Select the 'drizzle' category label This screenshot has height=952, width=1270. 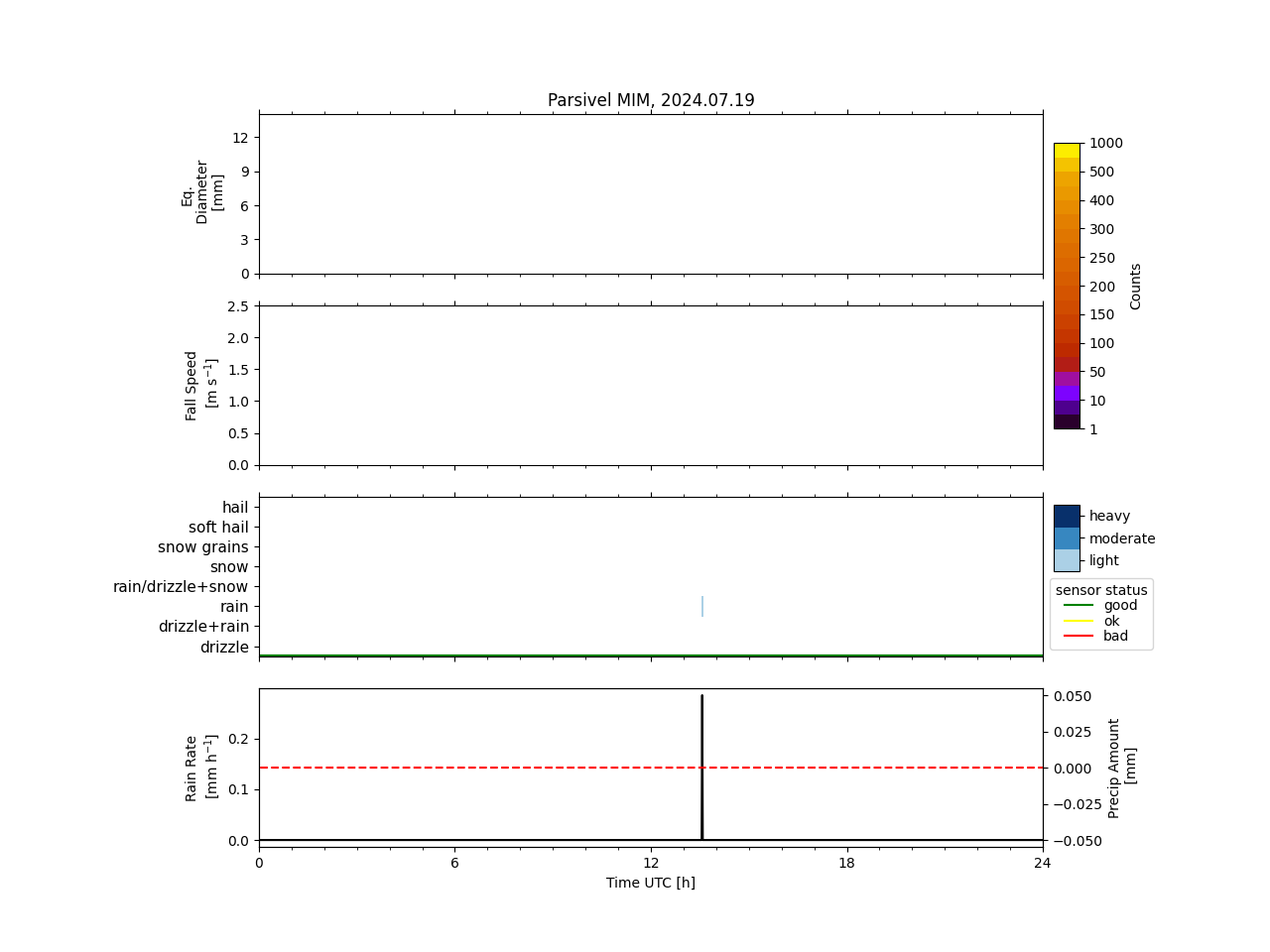224,648
